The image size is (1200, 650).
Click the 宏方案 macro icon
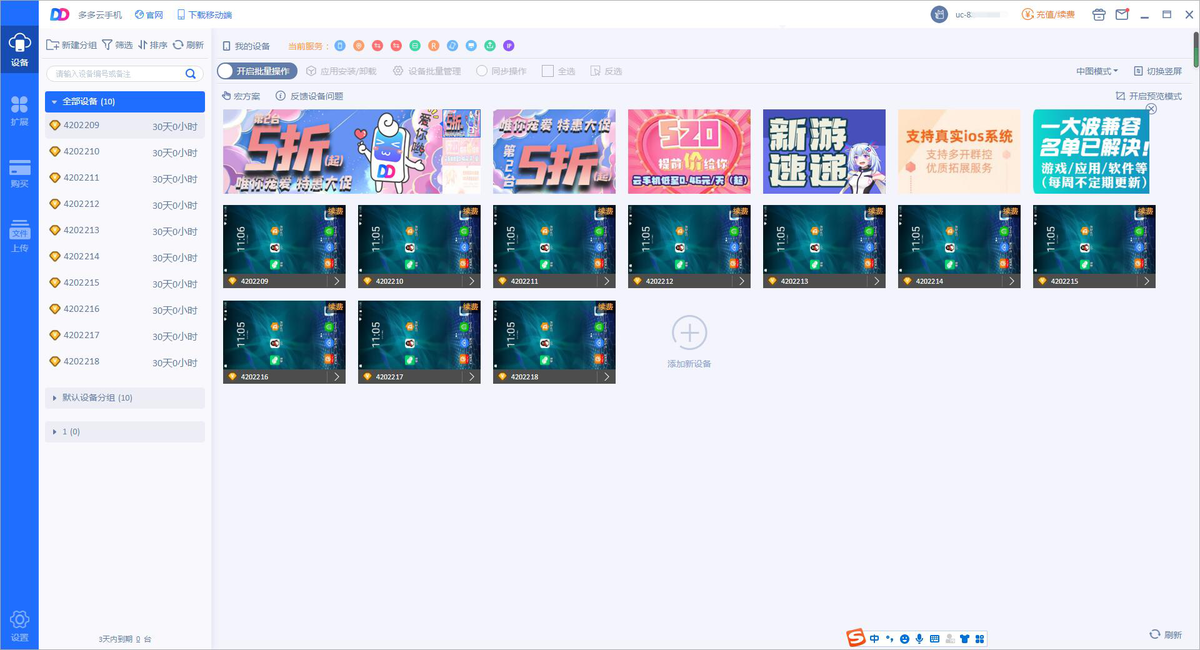click(226, 96)
